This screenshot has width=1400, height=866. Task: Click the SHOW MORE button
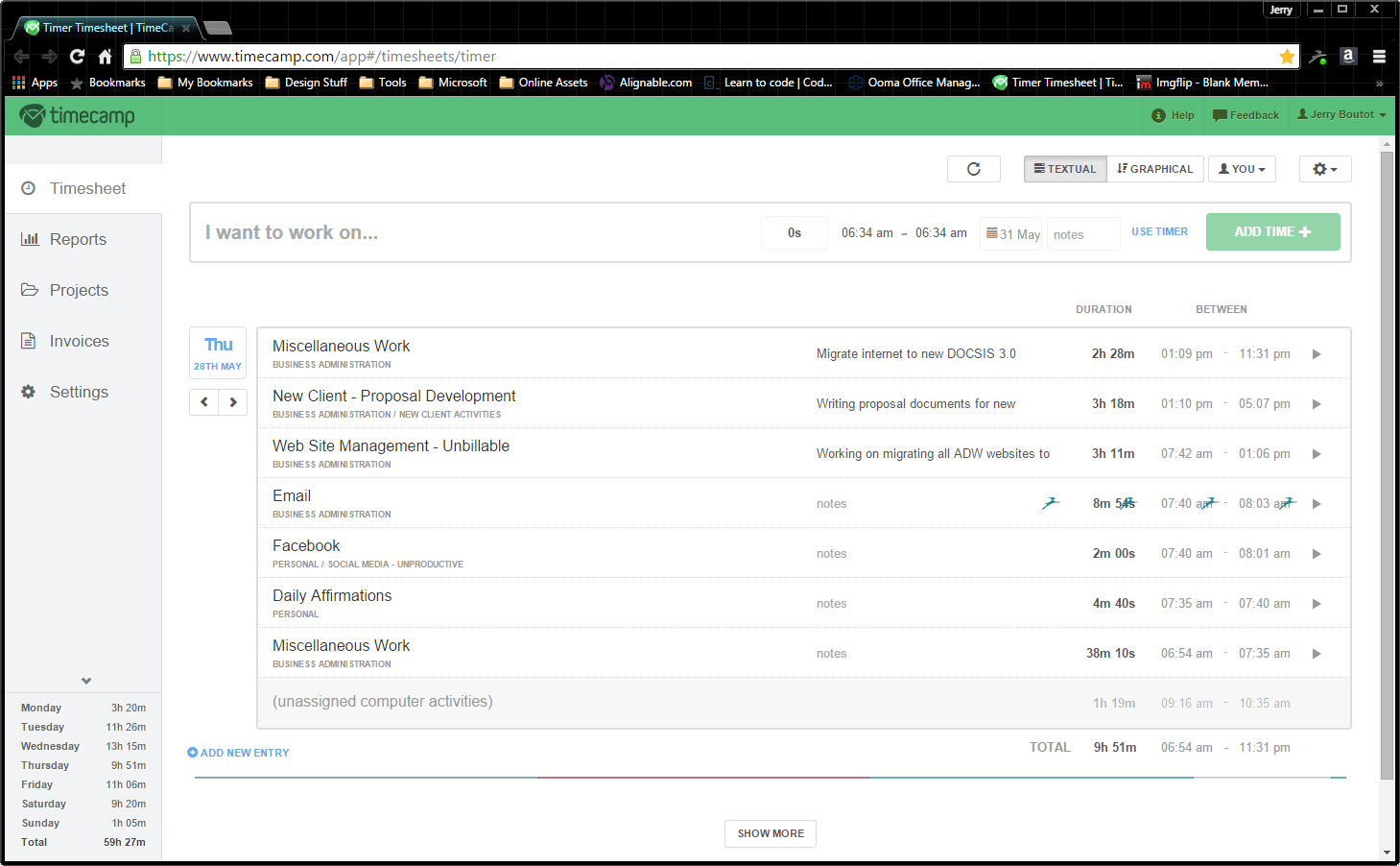pyautogui.click(x=771, y=833)
